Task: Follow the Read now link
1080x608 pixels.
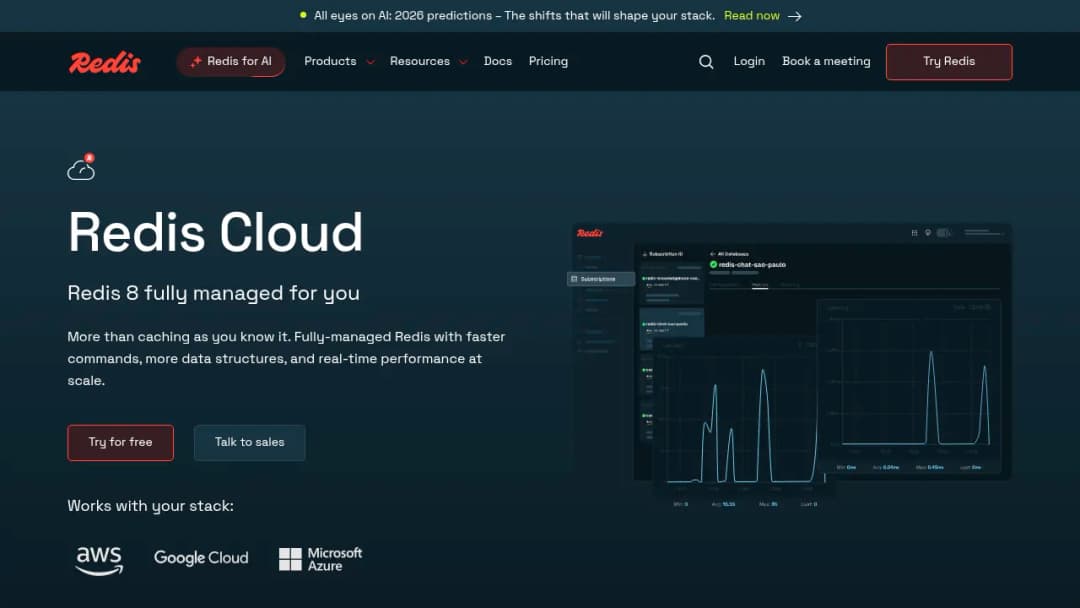Action: coord(751,16)
